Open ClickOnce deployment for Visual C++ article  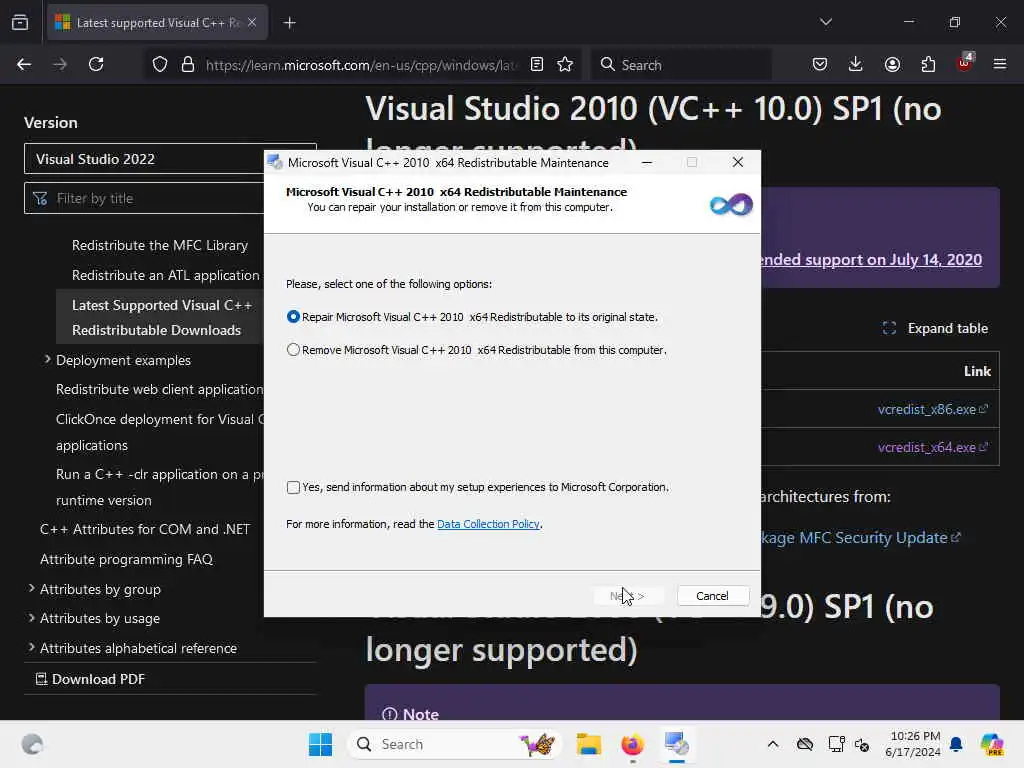click(159, 432)
